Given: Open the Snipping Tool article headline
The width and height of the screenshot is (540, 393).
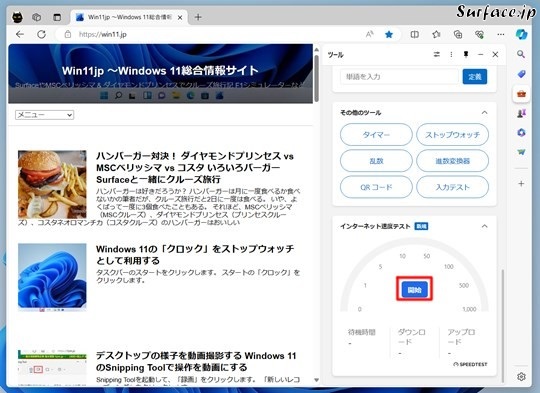Looking at the screenshot, I should pyautogui.click(x=196, y=361).
